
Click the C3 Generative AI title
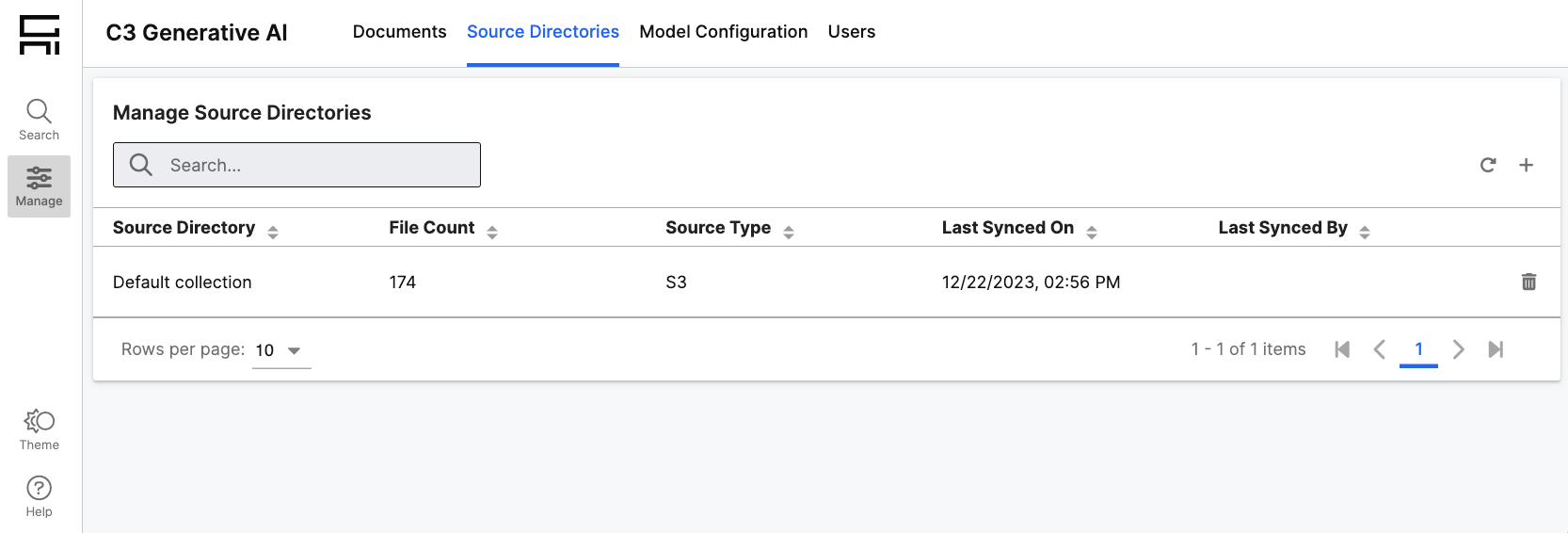[197, 33]
